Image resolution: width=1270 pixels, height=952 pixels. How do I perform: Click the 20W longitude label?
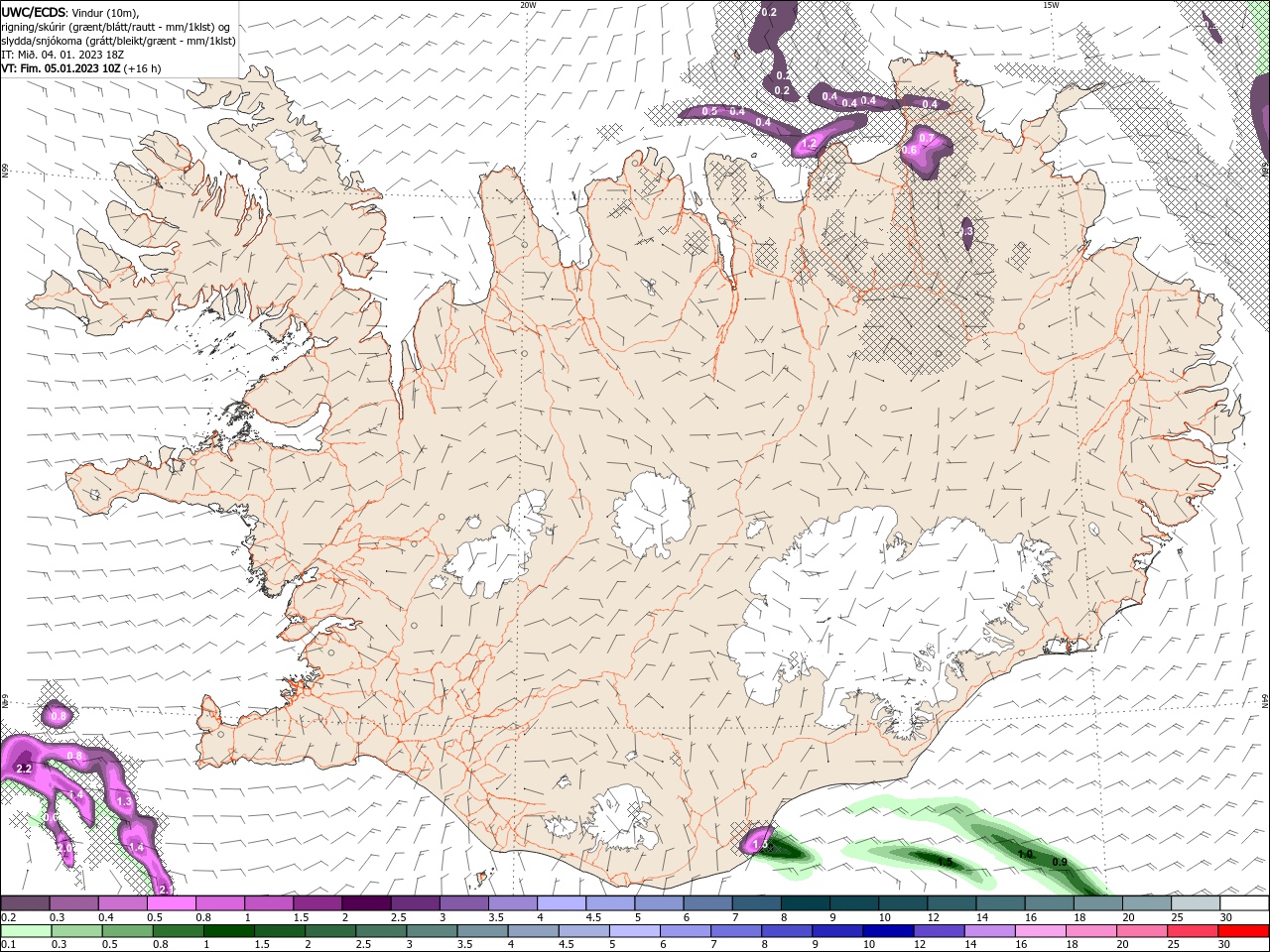point(528,5)
